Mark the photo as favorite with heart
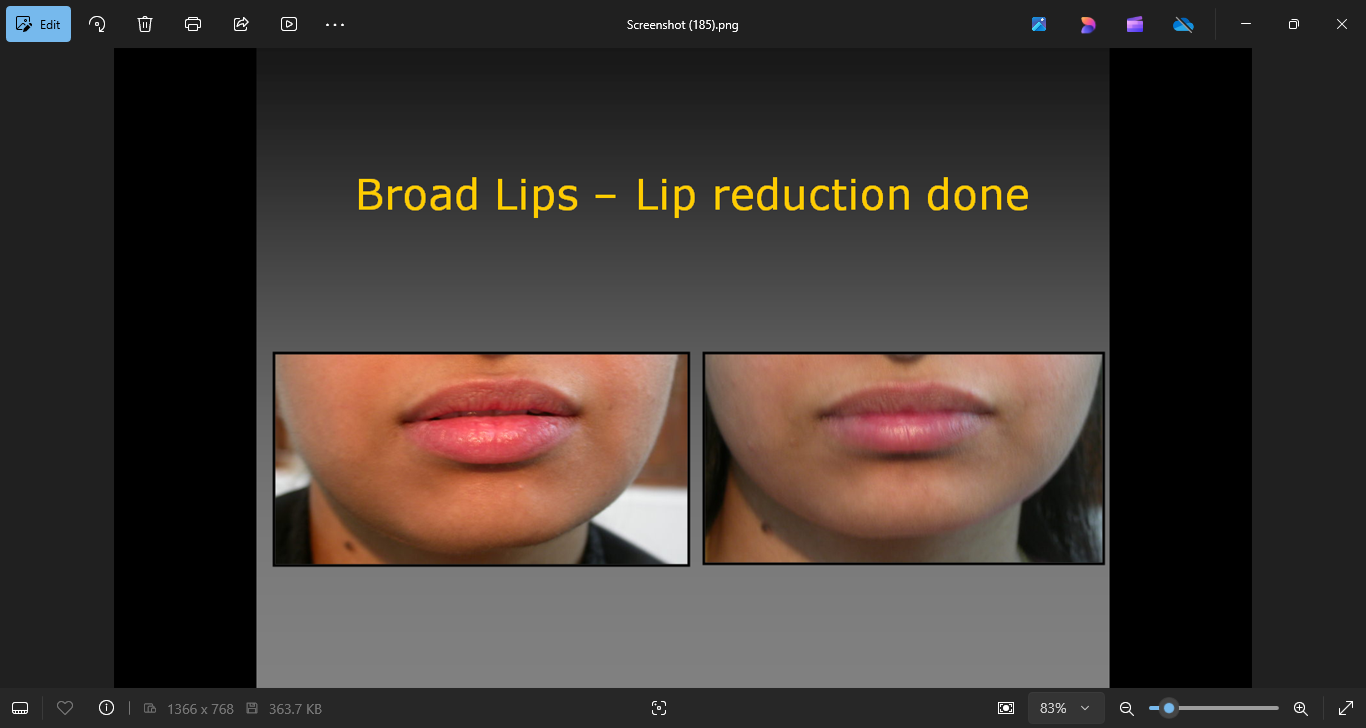 [x=65, y=708]
